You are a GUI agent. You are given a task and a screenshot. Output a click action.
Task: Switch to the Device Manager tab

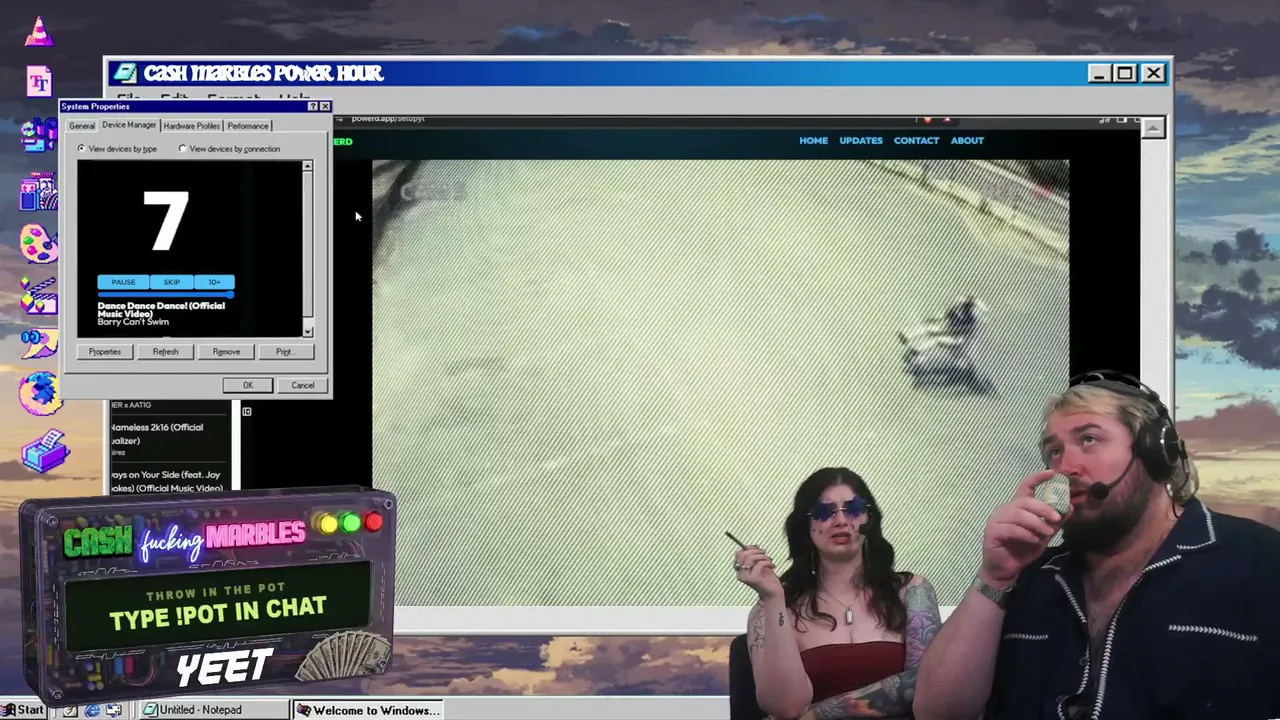(129, 125)
